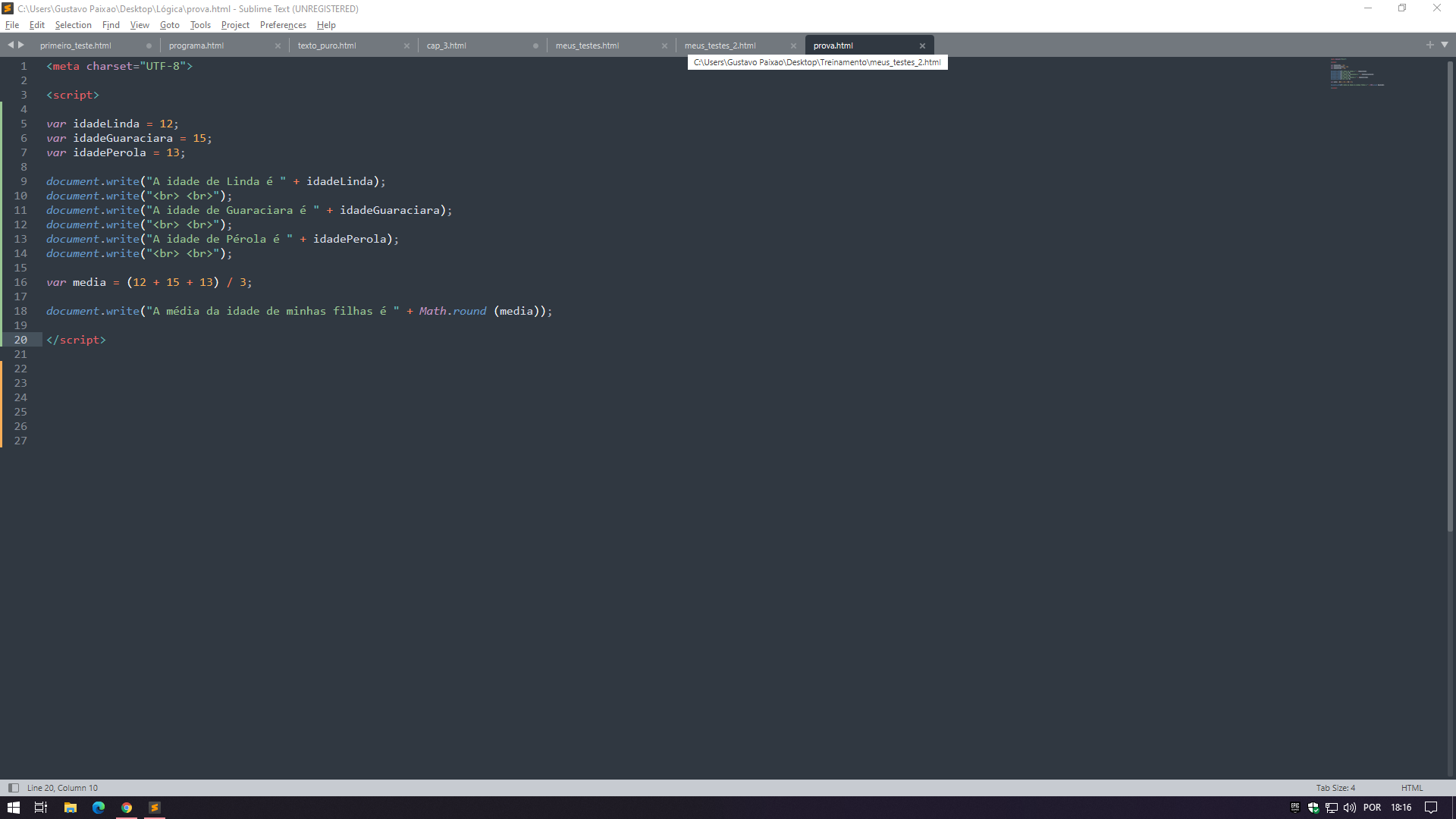Open the File menu
Image resolution: width=1456 pixels, height=819 pixels.
click(x=12, y=25)
